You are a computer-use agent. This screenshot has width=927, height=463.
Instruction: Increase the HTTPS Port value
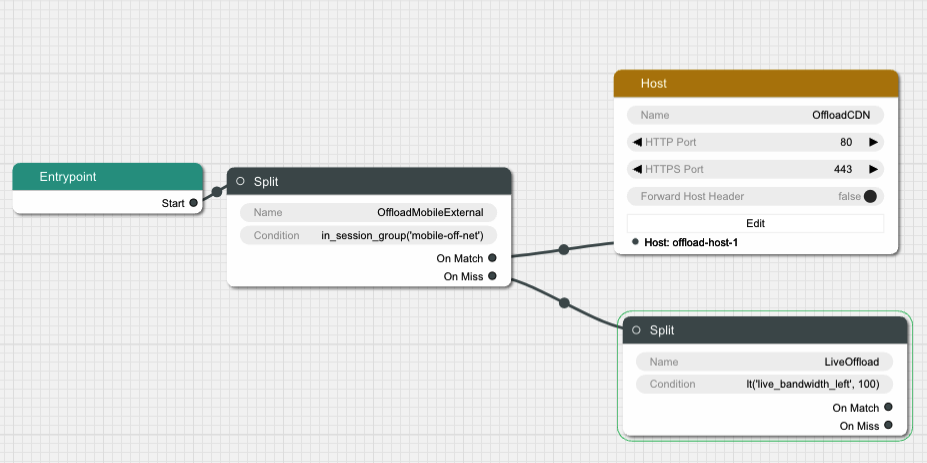point(873,169)
